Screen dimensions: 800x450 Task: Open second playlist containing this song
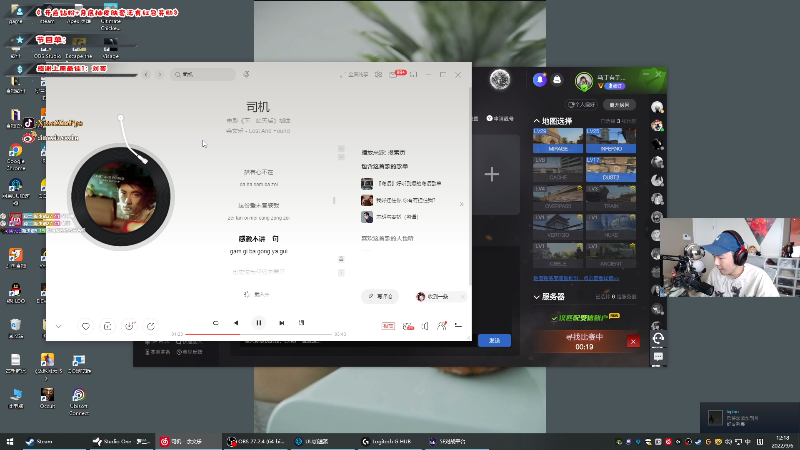coord(398,201)
